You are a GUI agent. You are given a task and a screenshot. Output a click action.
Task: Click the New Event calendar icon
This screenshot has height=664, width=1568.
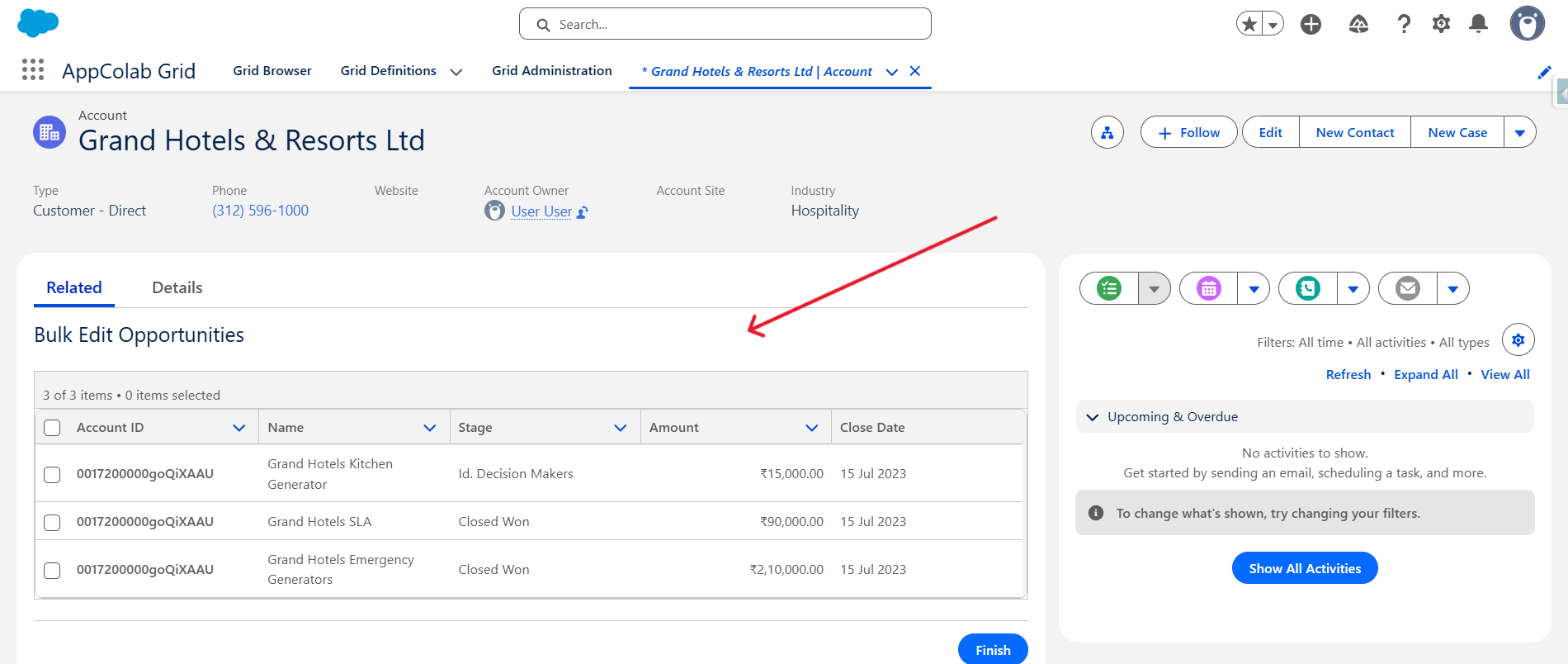click(1209, 288)
